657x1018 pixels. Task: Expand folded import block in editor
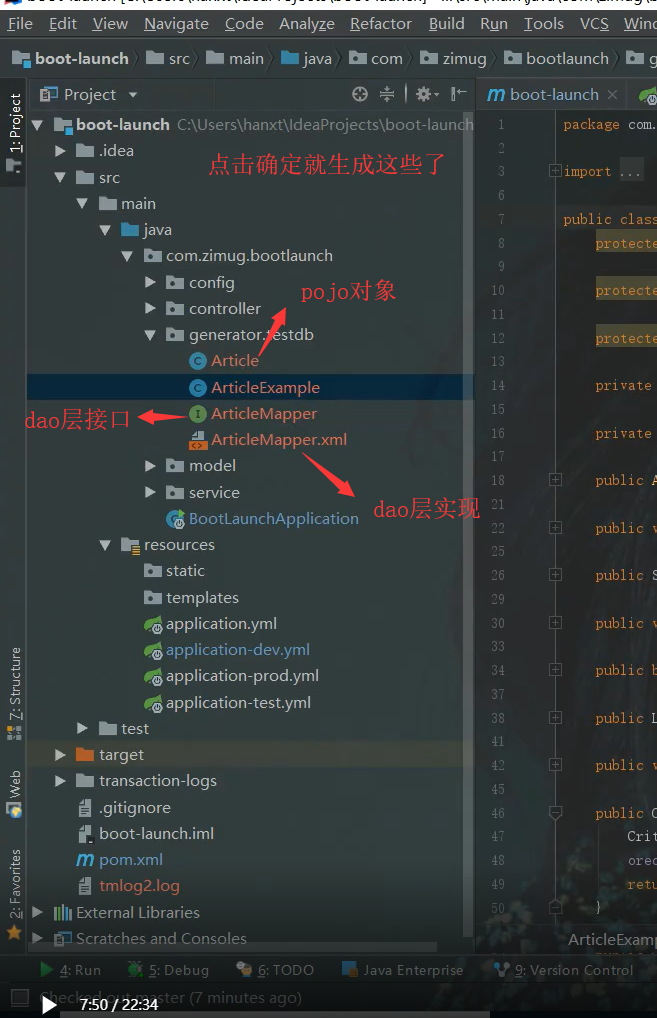(x=555, y=171)
